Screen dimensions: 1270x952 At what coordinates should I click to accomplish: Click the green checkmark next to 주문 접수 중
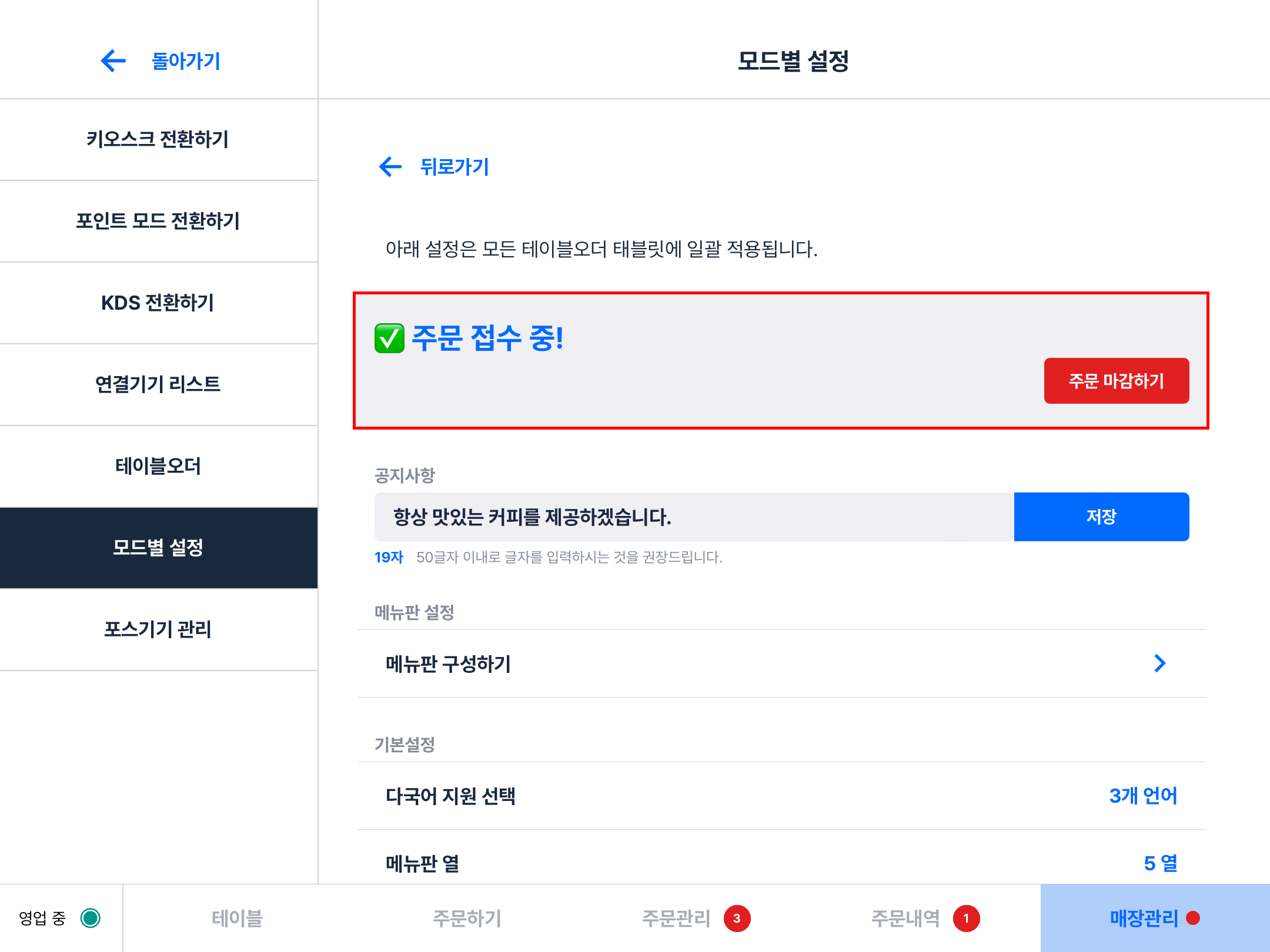click(389, 338)
